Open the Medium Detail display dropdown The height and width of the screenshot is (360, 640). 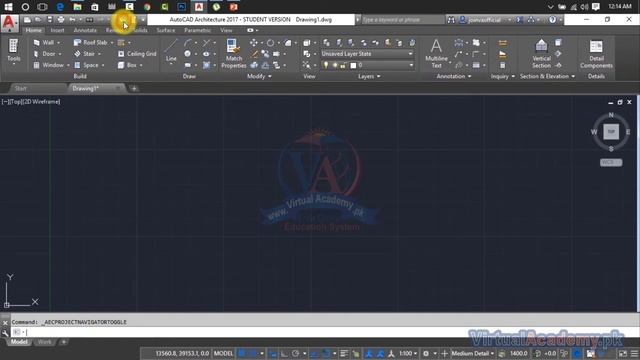(x=473, y=353)
